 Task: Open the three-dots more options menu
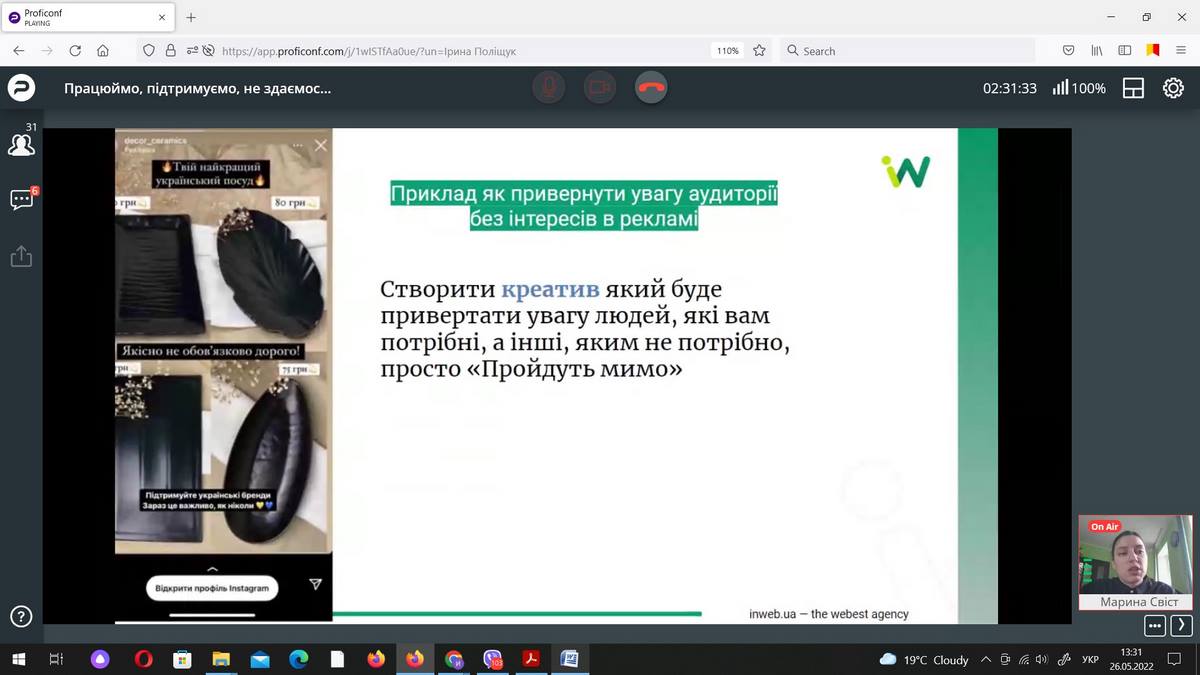pos(1155,626)
